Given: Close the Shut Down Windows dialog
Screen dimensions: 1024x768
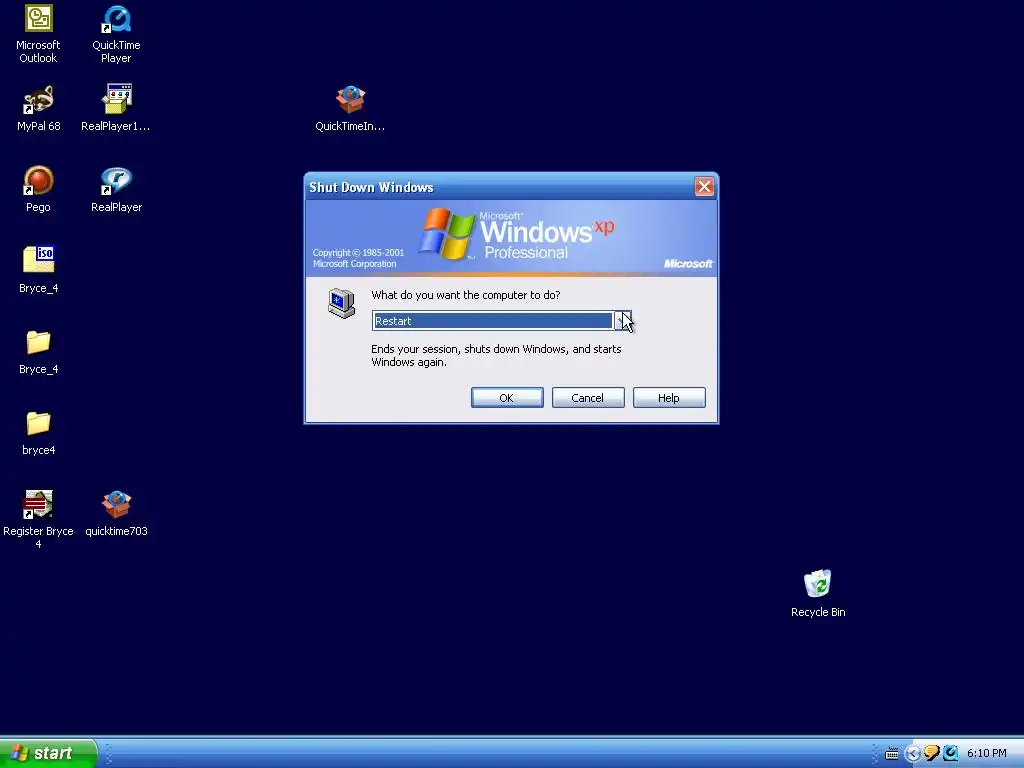Looking at the screenshot, I should click(704, 187).
